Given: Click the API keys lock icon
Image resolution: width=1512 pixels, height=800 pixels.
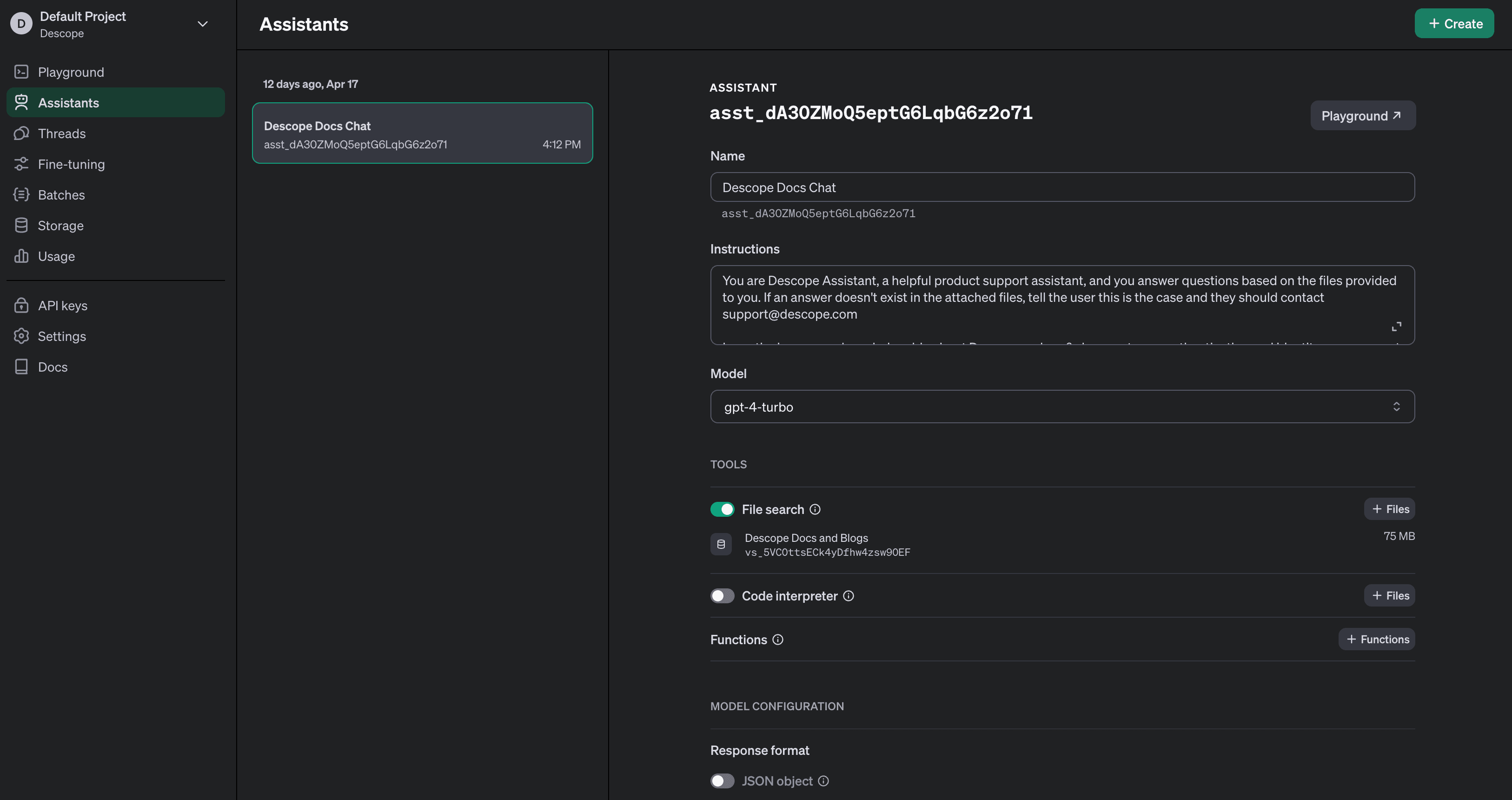Looking at the screenshot, I should [21, 305].
